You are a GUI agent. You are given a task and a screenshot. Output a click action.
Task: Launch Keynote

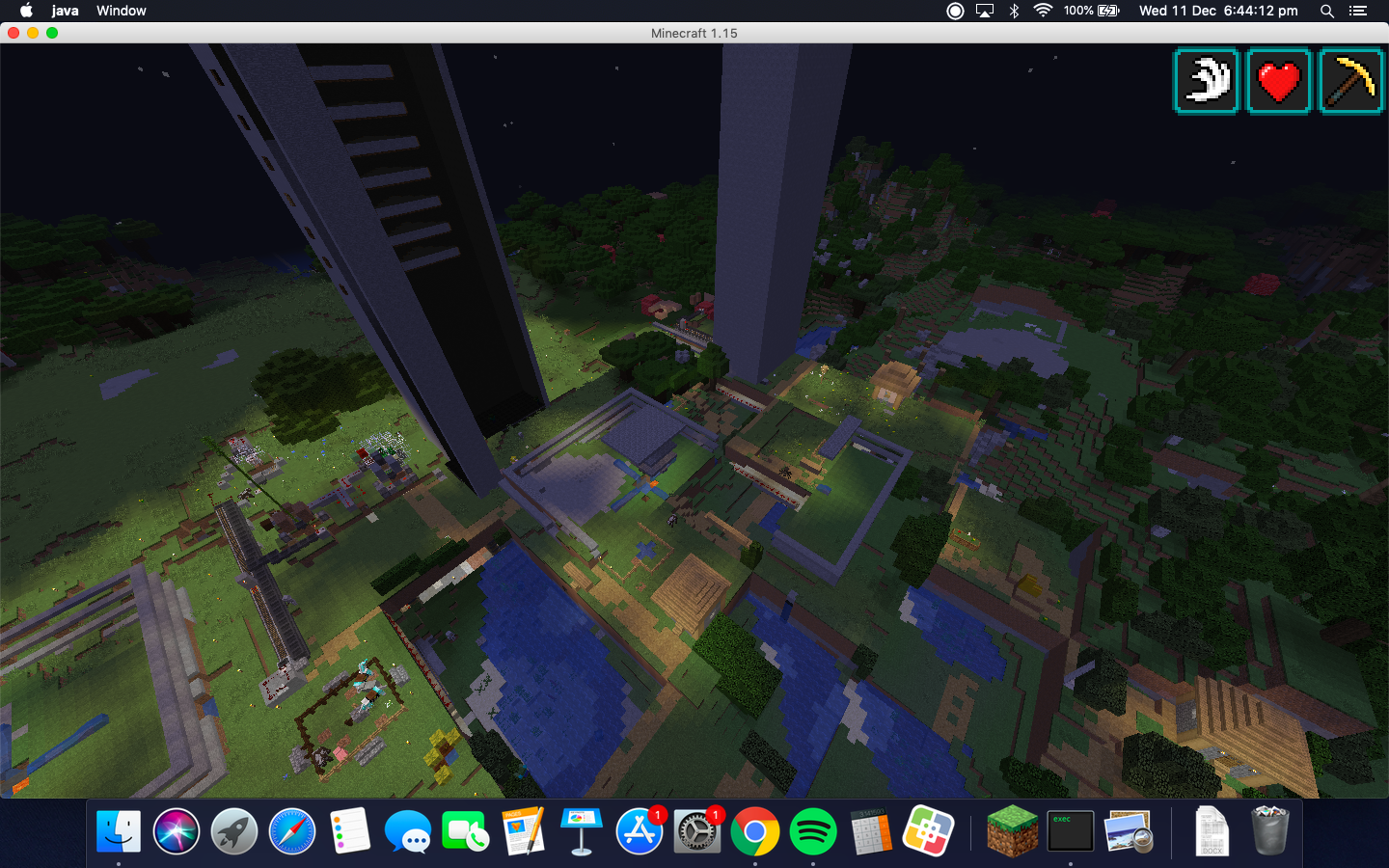click(582, 831)
